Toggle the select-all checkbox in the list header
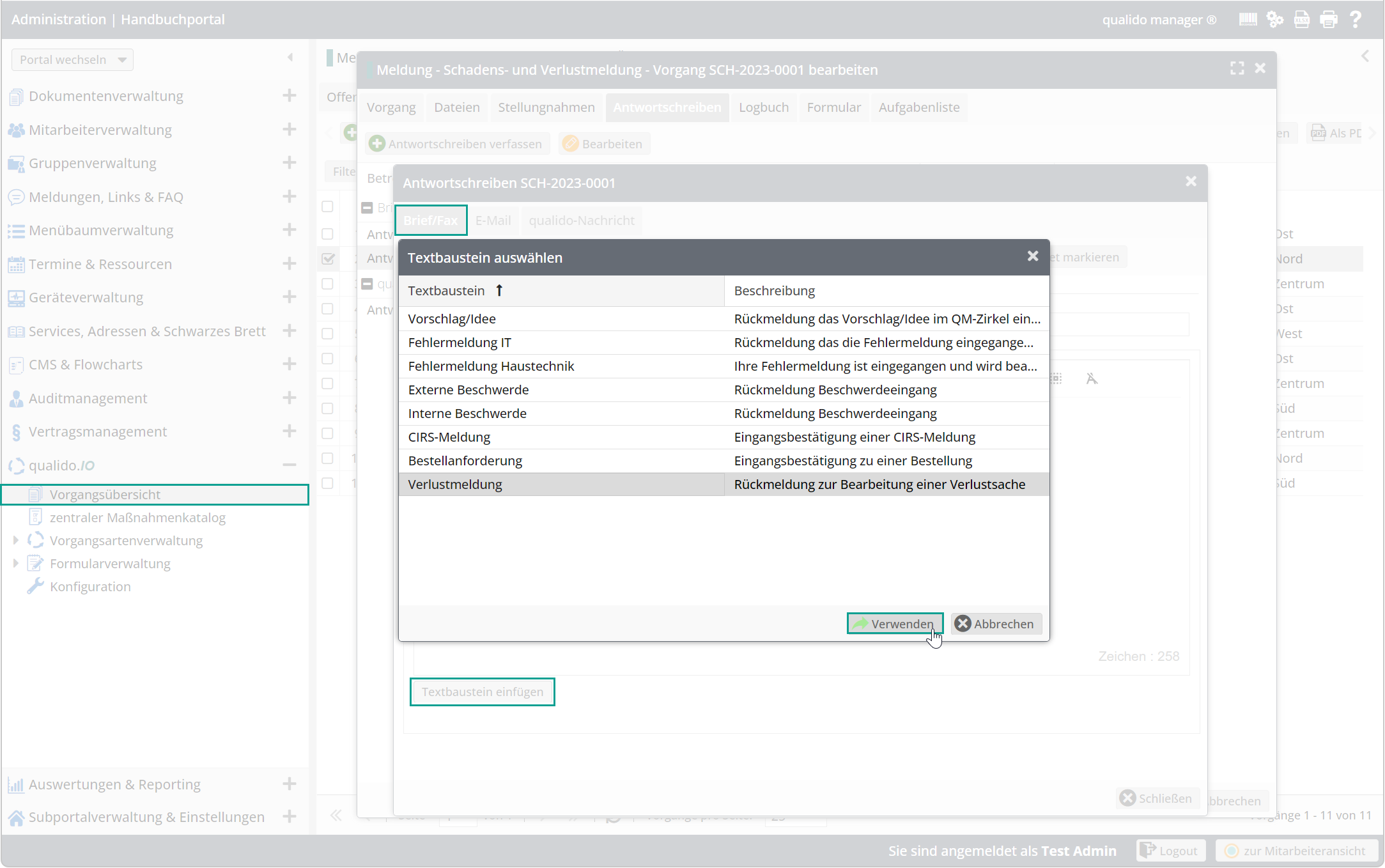This screenshot has height=868, width=1385. click(328, 206)
